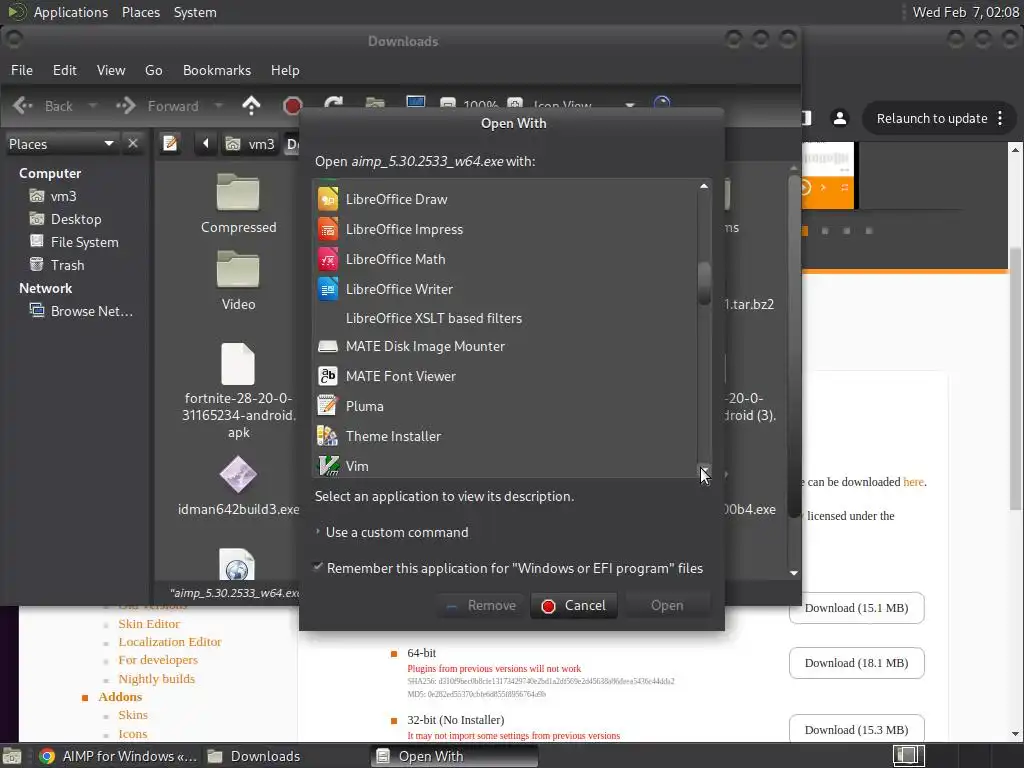
Task: Click Download (15.1 MB) on AIMP page
Action: pyautogui.click(x=856, y=608)
